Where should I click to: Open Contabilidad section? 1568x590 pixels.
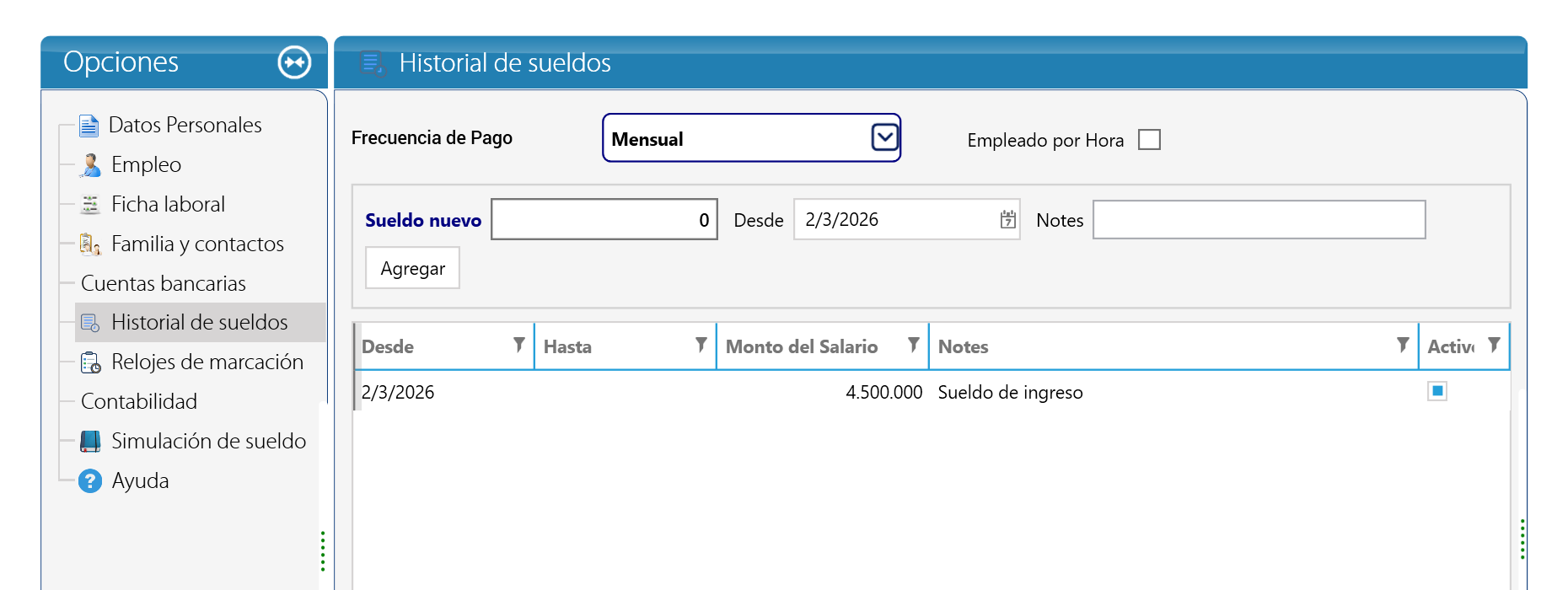139,402
